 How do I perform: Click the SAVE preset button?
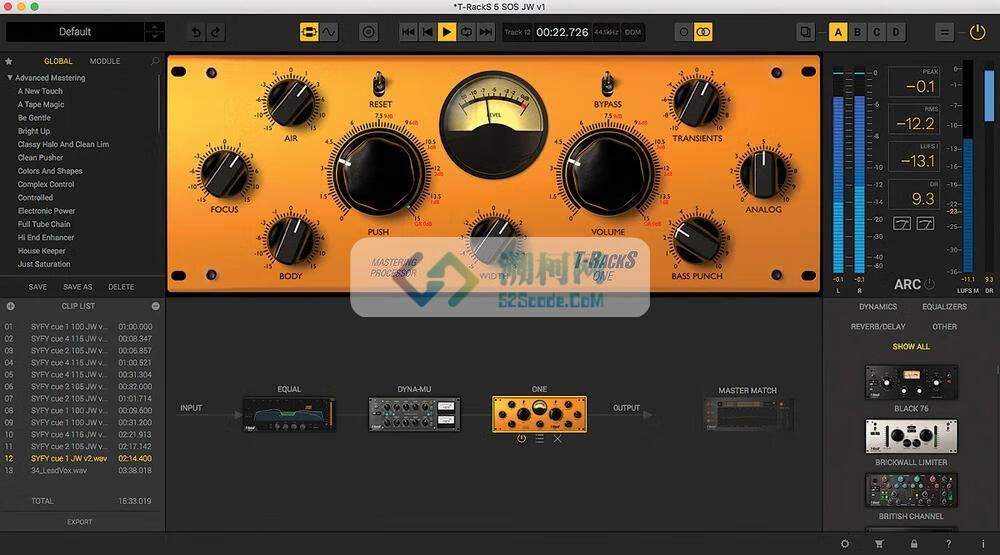pos(38,287)
